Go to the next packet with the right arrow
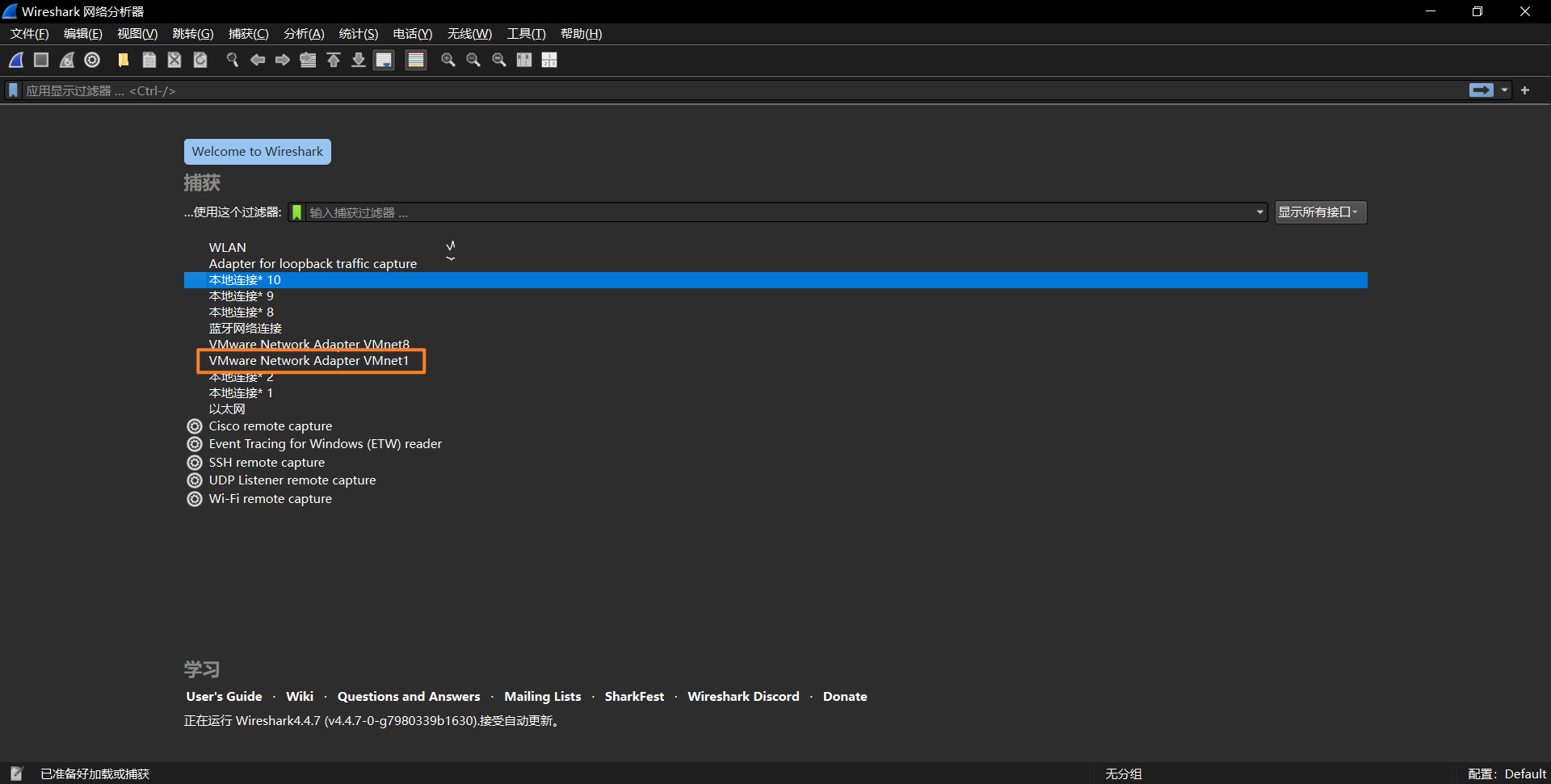 click(x=283, y=60)
